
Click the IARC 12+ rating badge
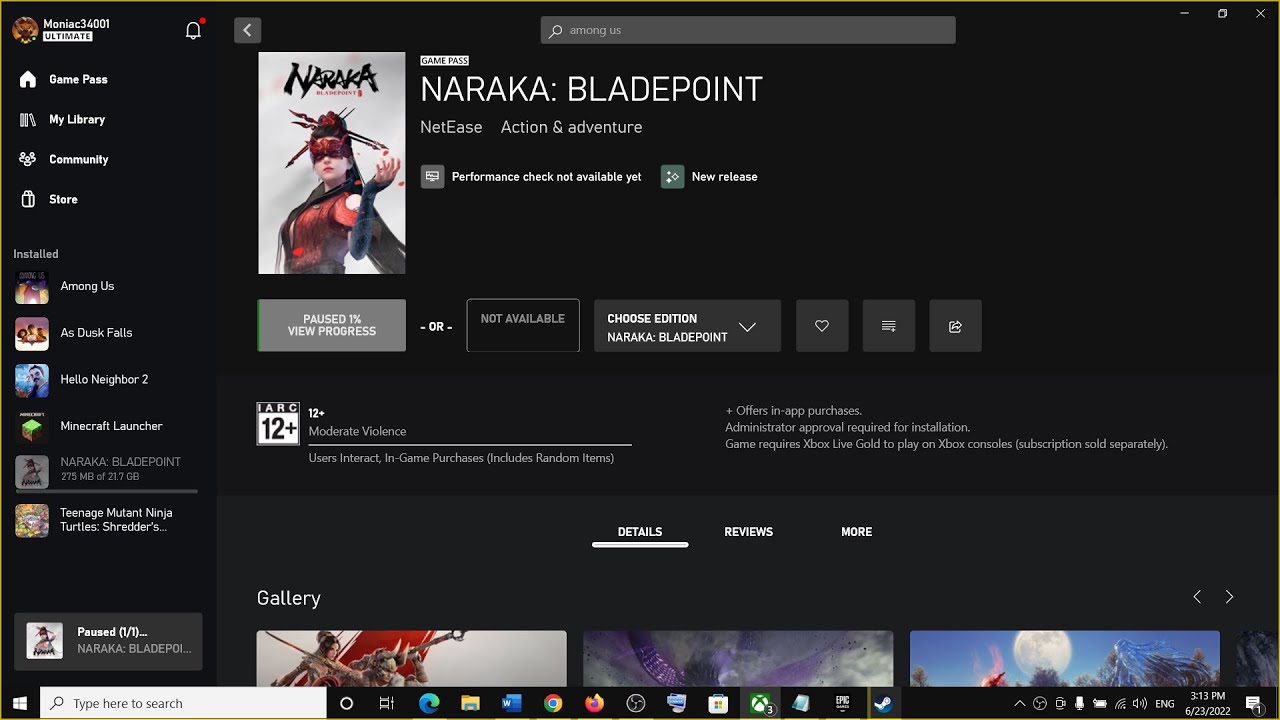coord(278,424)
